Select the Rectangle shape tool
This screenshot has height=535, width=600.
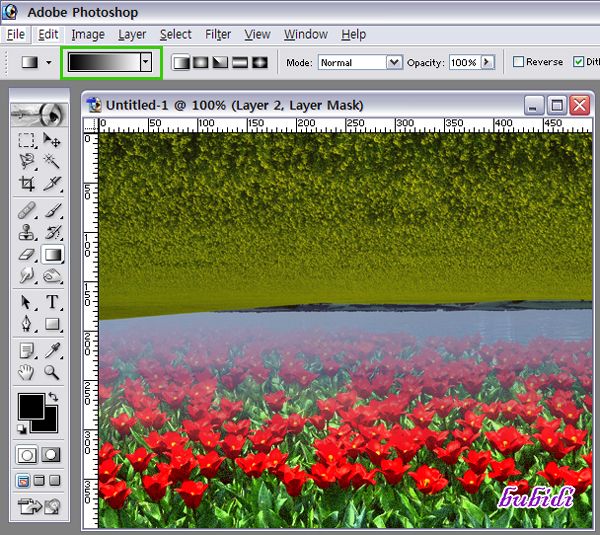(52, 324)
